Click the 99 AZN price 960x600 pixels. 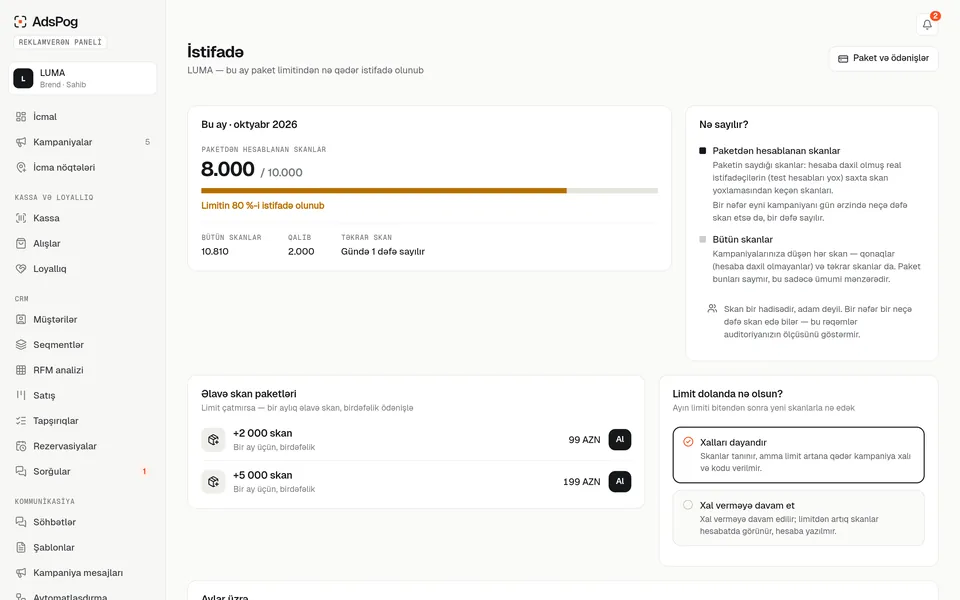[x=584, y=440]
